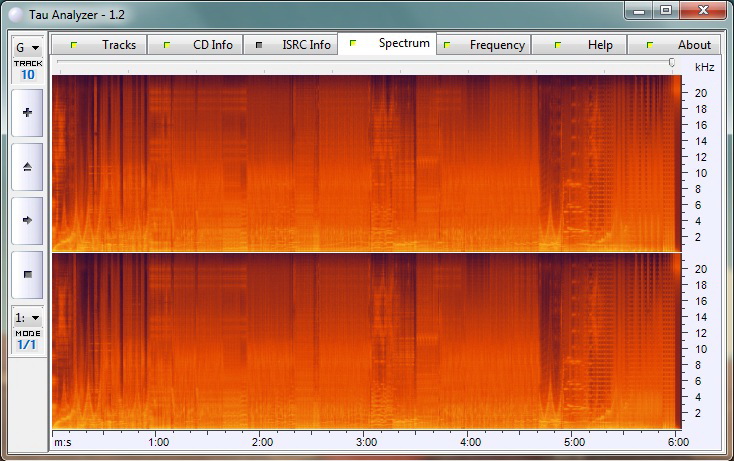Select the Spectrum tab
This screenshot has height=461, width=734.
point(387,44)
